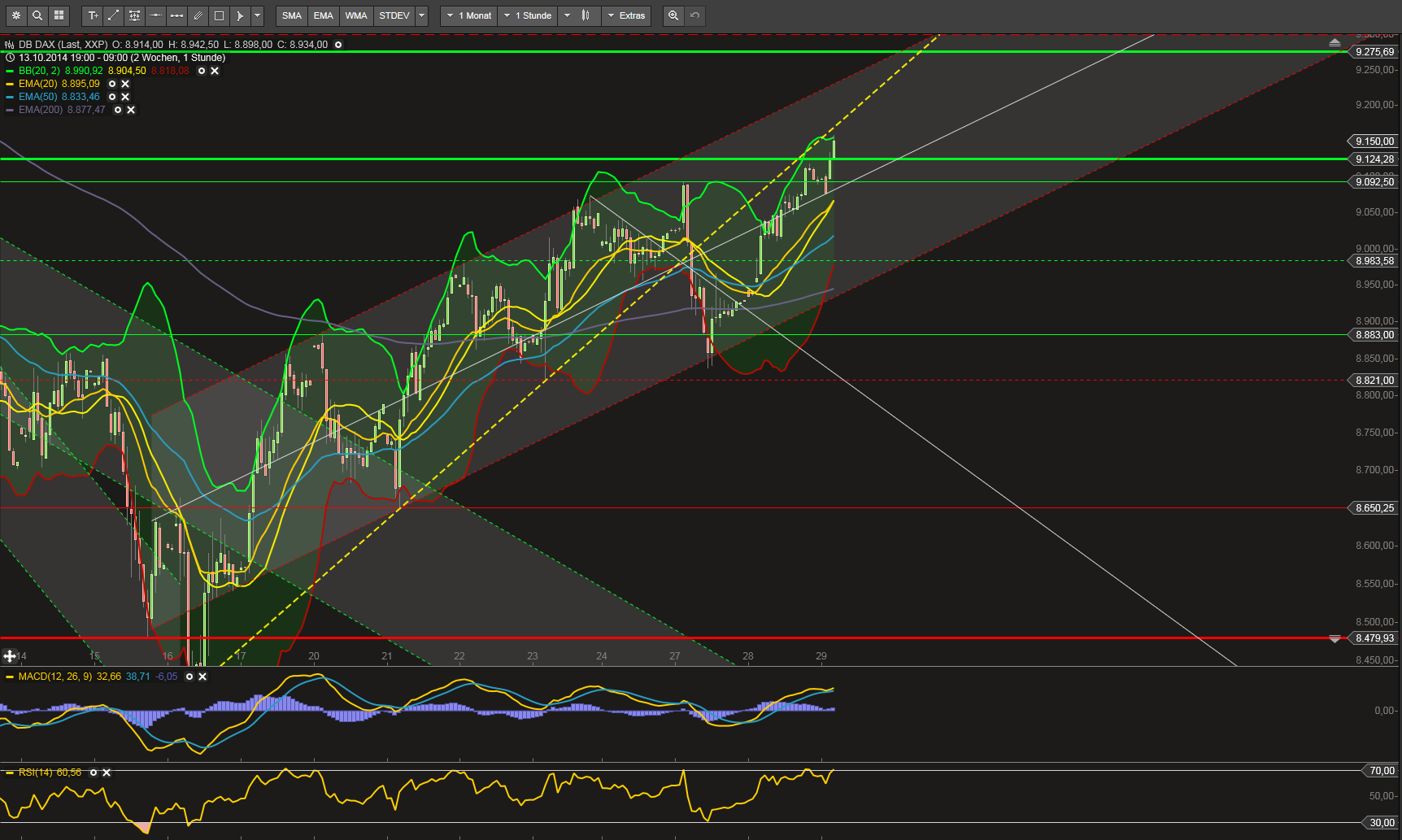Viewport: 1402px width, 840px height.
Task: Click the magnifier search icon in toolbar
Action: [37, 15]
